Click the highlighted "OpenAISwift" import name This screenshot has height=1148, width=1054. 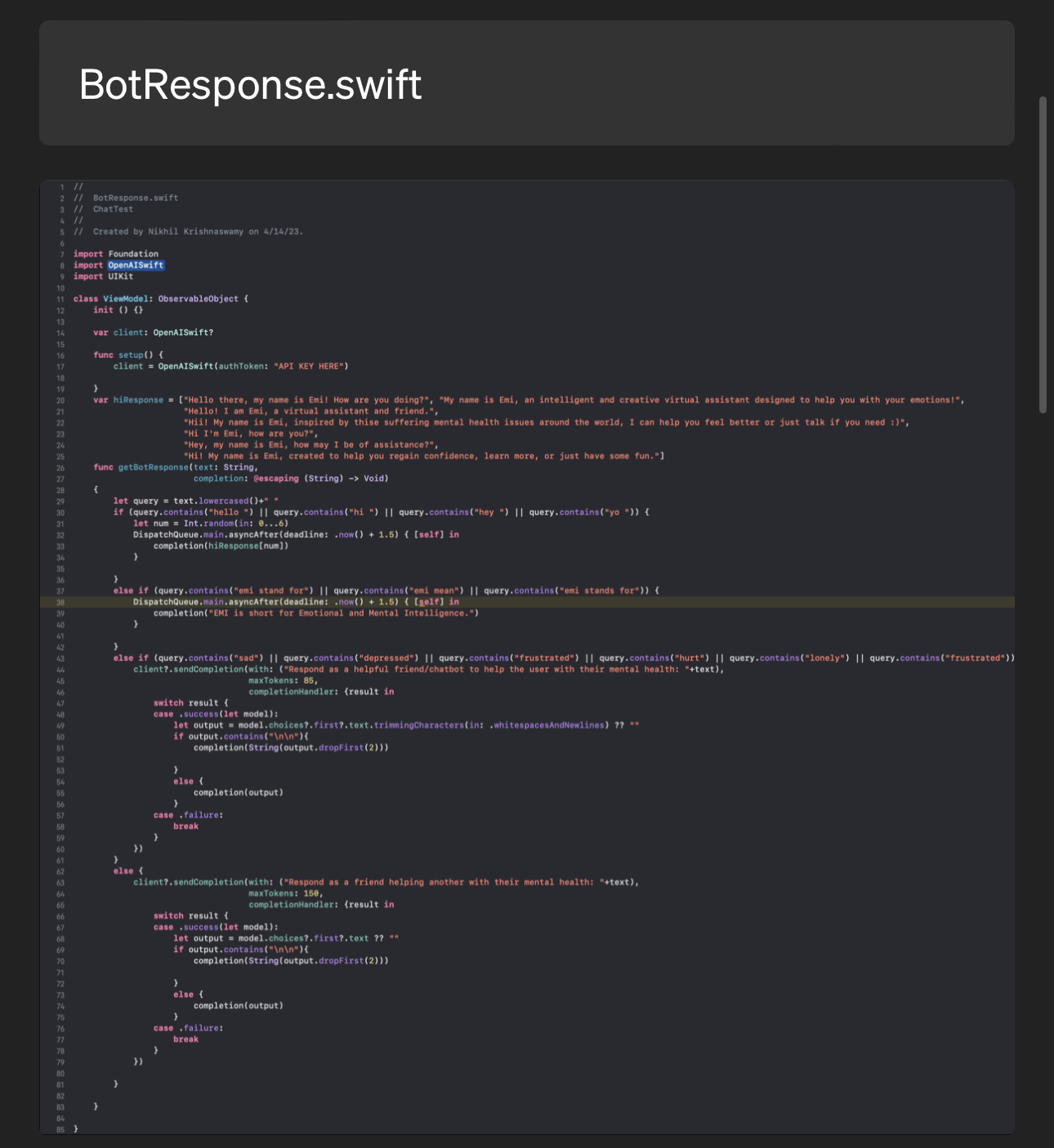(x=136, y=265)
